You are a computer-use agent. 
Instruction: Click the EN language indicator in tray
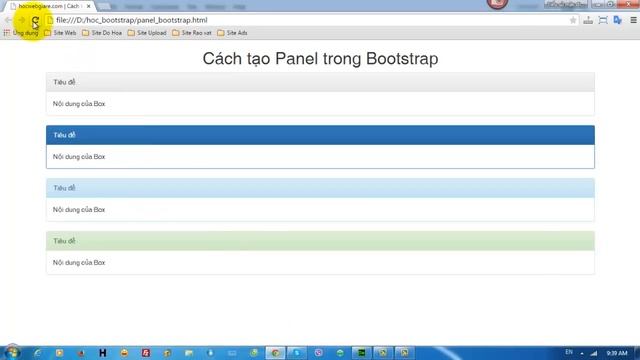(x=569, y=352)
